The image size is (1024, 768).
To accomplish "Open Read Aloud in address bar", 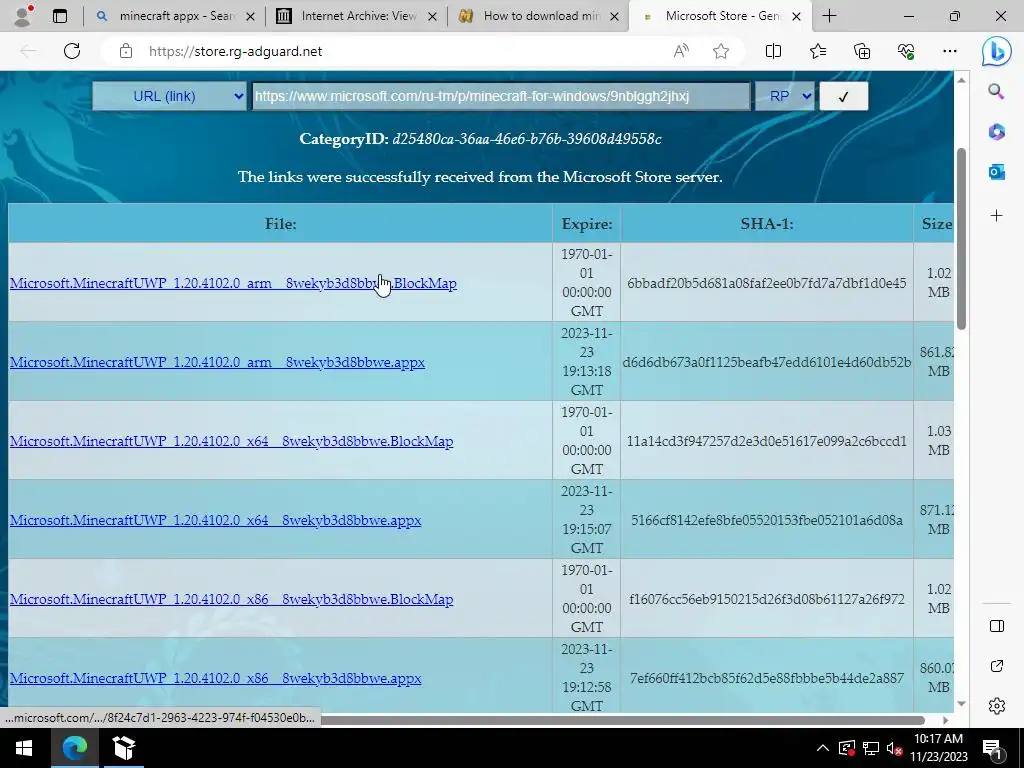I will (680, 51).
